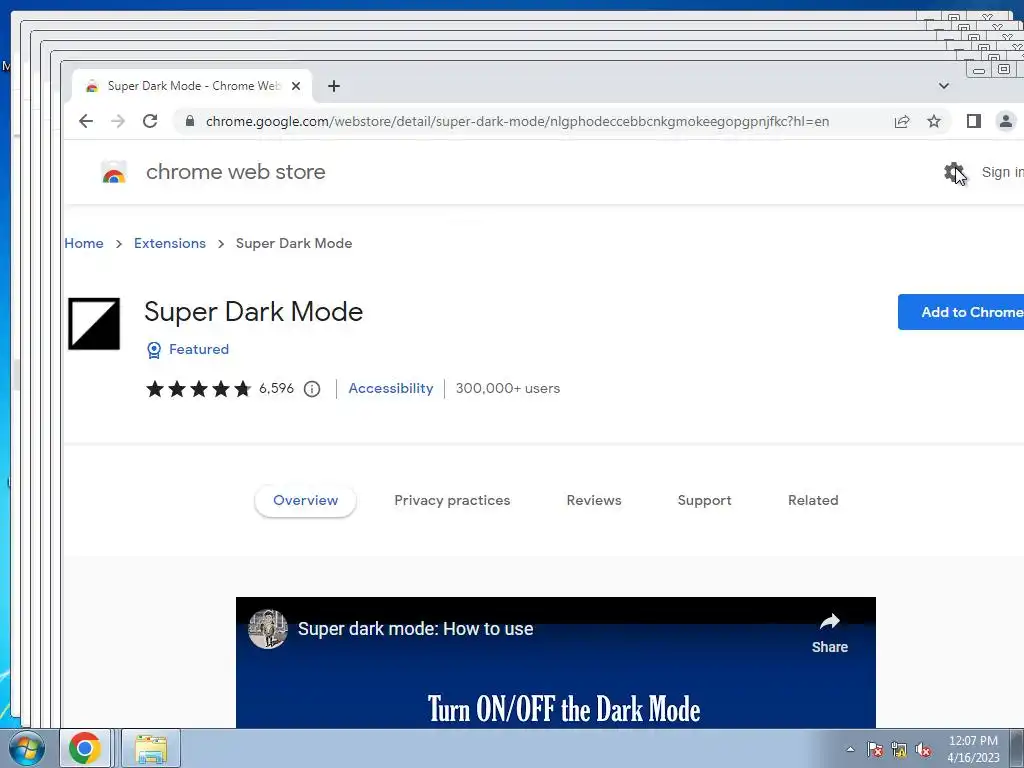The height and width of the screenshot is (768, 1024).
Task: Open the Chrome profile avatar
Action: 1006,121
